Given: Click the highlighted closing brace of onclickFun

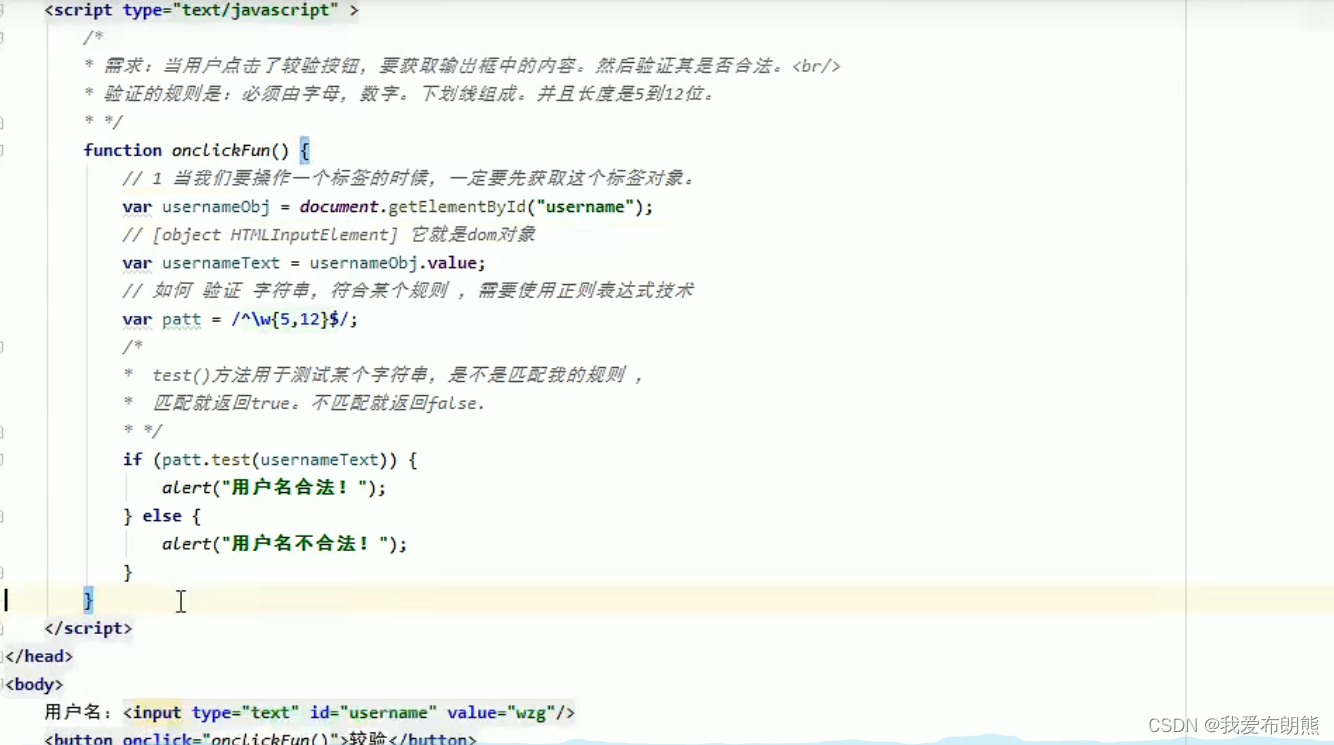Looking at the screenshot, I should pos(88,600).
